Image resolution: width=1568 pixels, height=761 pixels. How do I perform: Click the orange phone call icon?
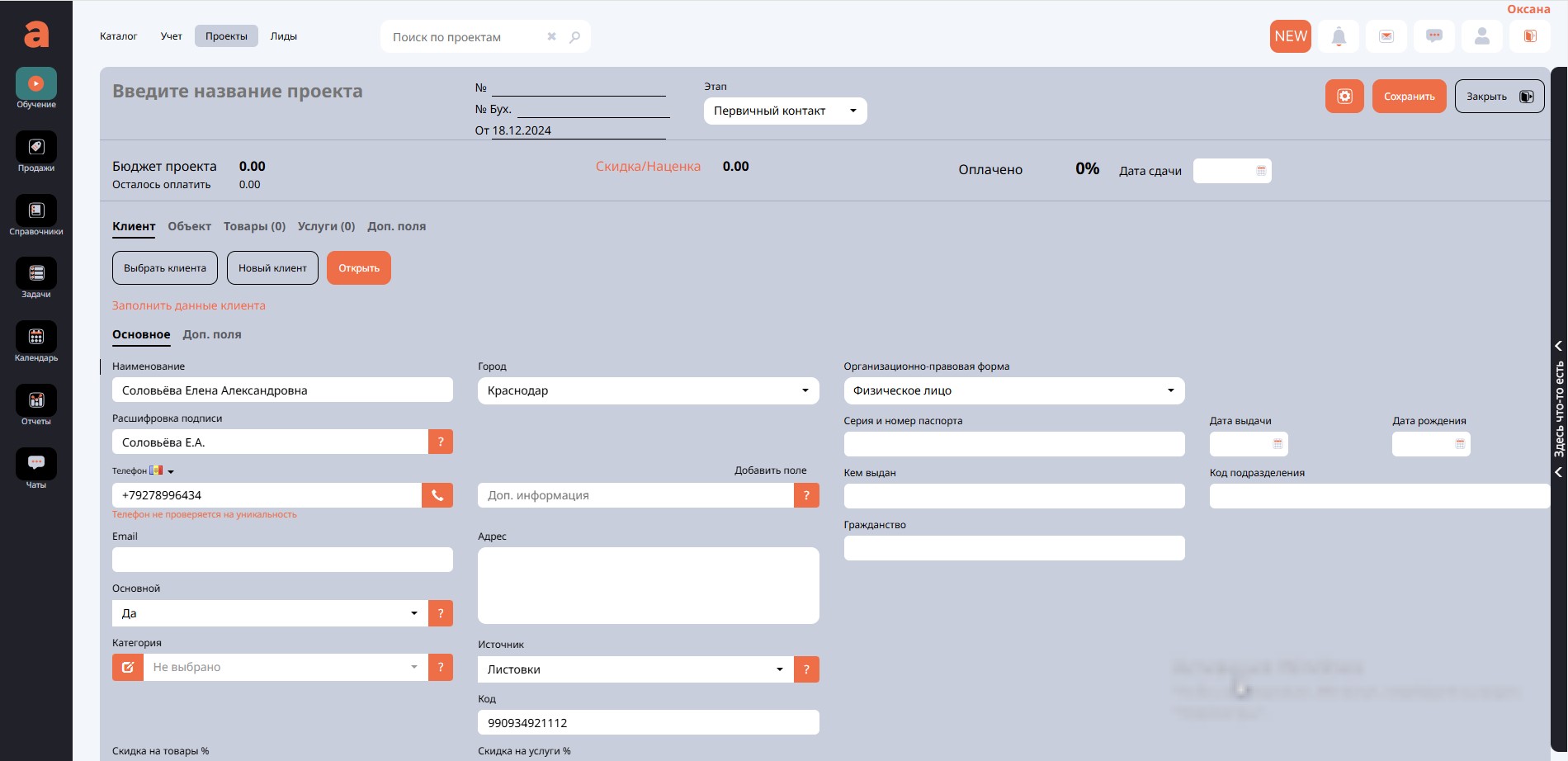(437, 495)
